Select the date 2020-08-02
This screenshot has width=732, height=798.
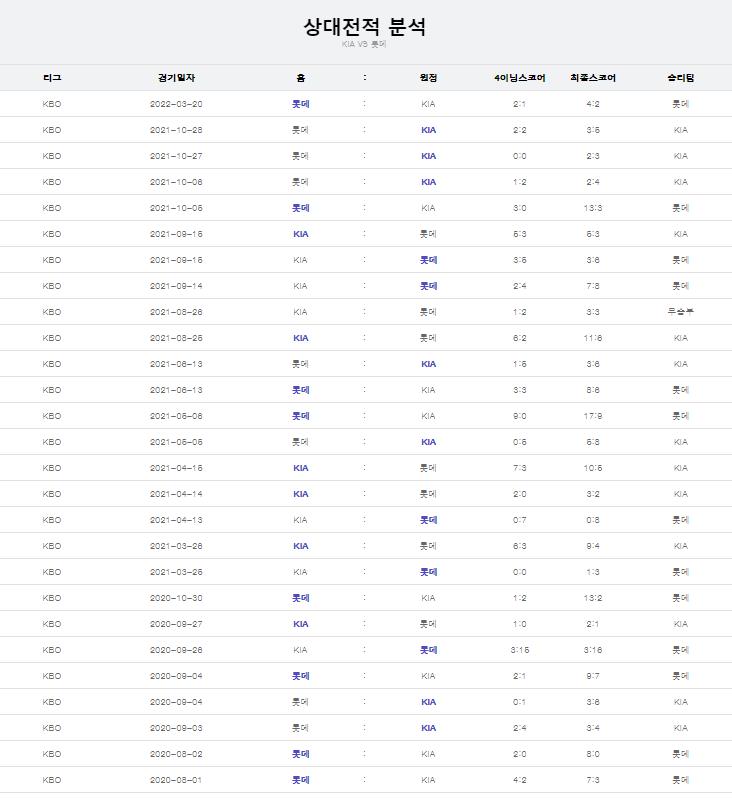[176, 754]
